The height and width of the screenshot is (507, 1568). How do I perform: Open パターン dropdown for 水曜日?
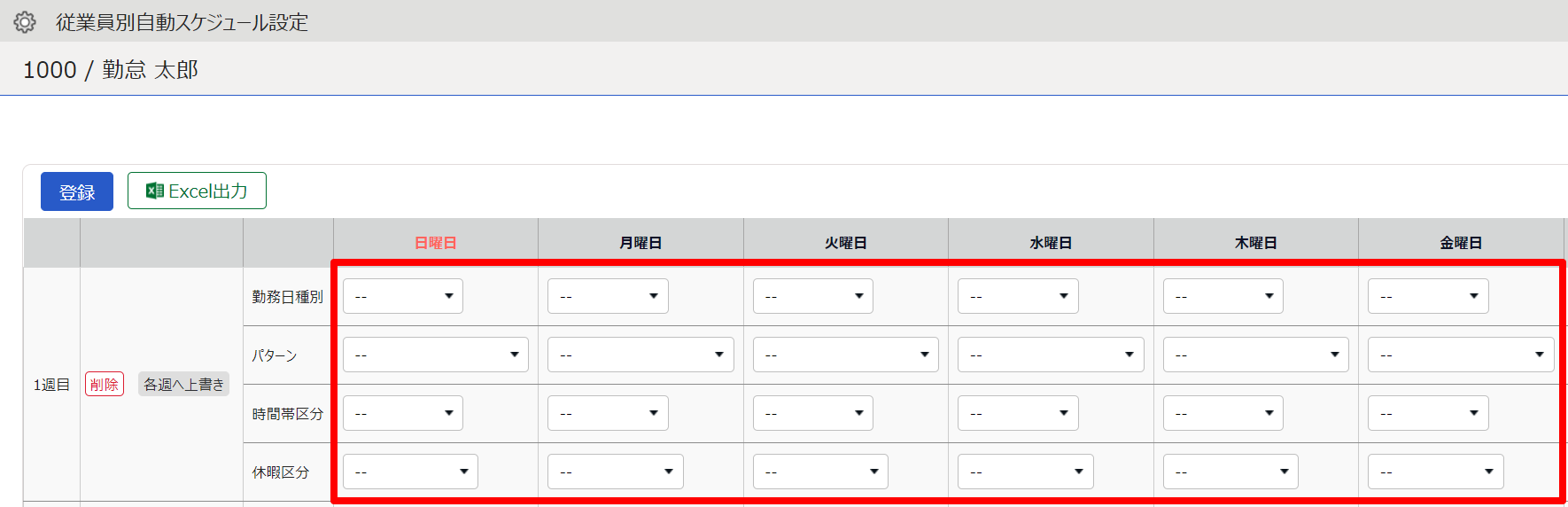tap(1051, 355)
